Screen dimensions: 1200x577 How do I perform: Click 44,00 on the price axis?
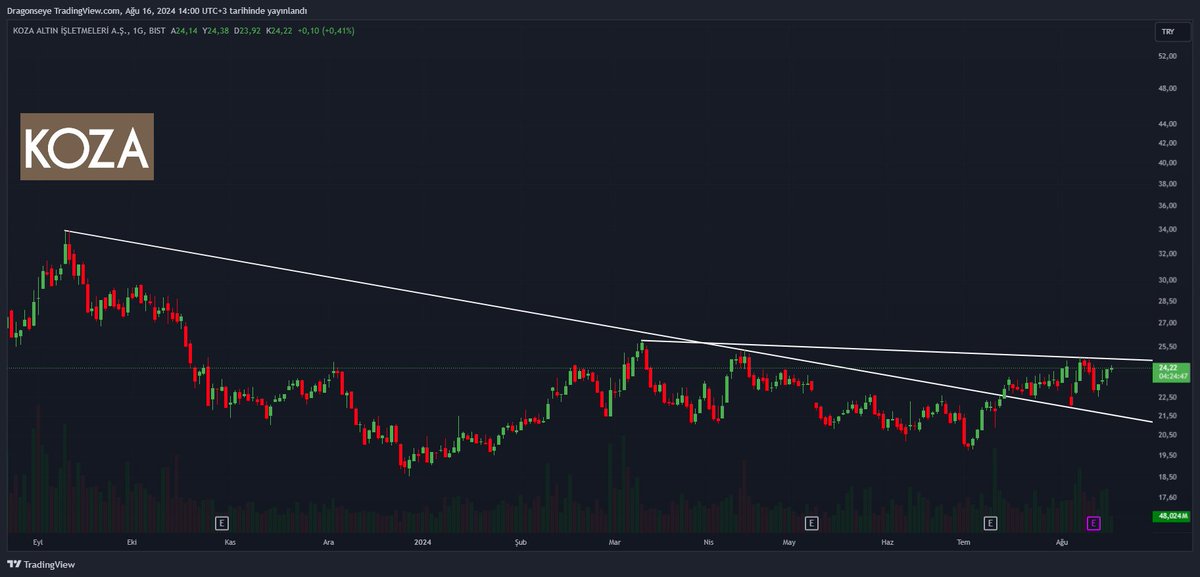(1167, 124)
